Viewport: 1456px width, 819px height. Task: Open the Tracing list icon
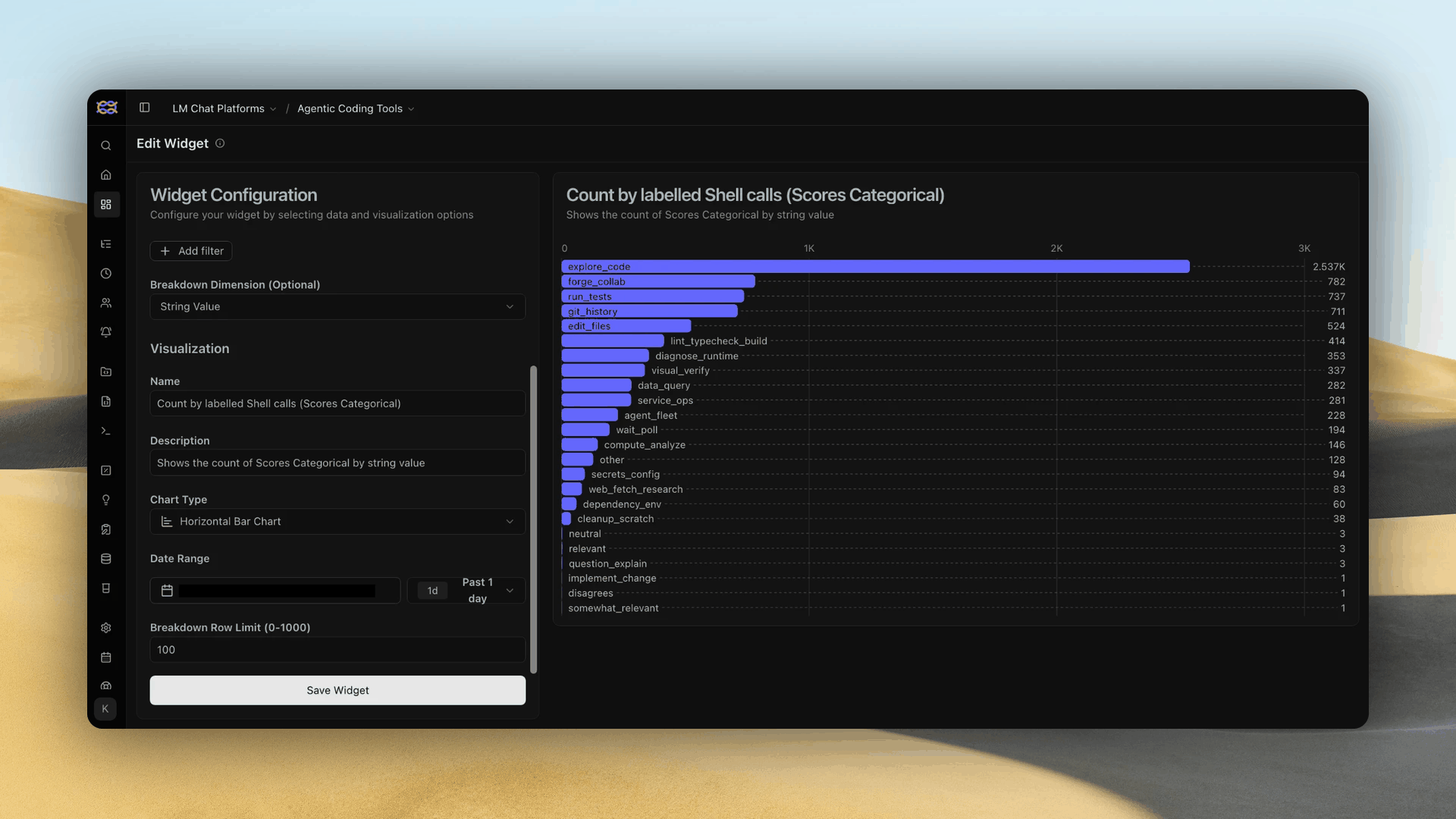[106, 244]
